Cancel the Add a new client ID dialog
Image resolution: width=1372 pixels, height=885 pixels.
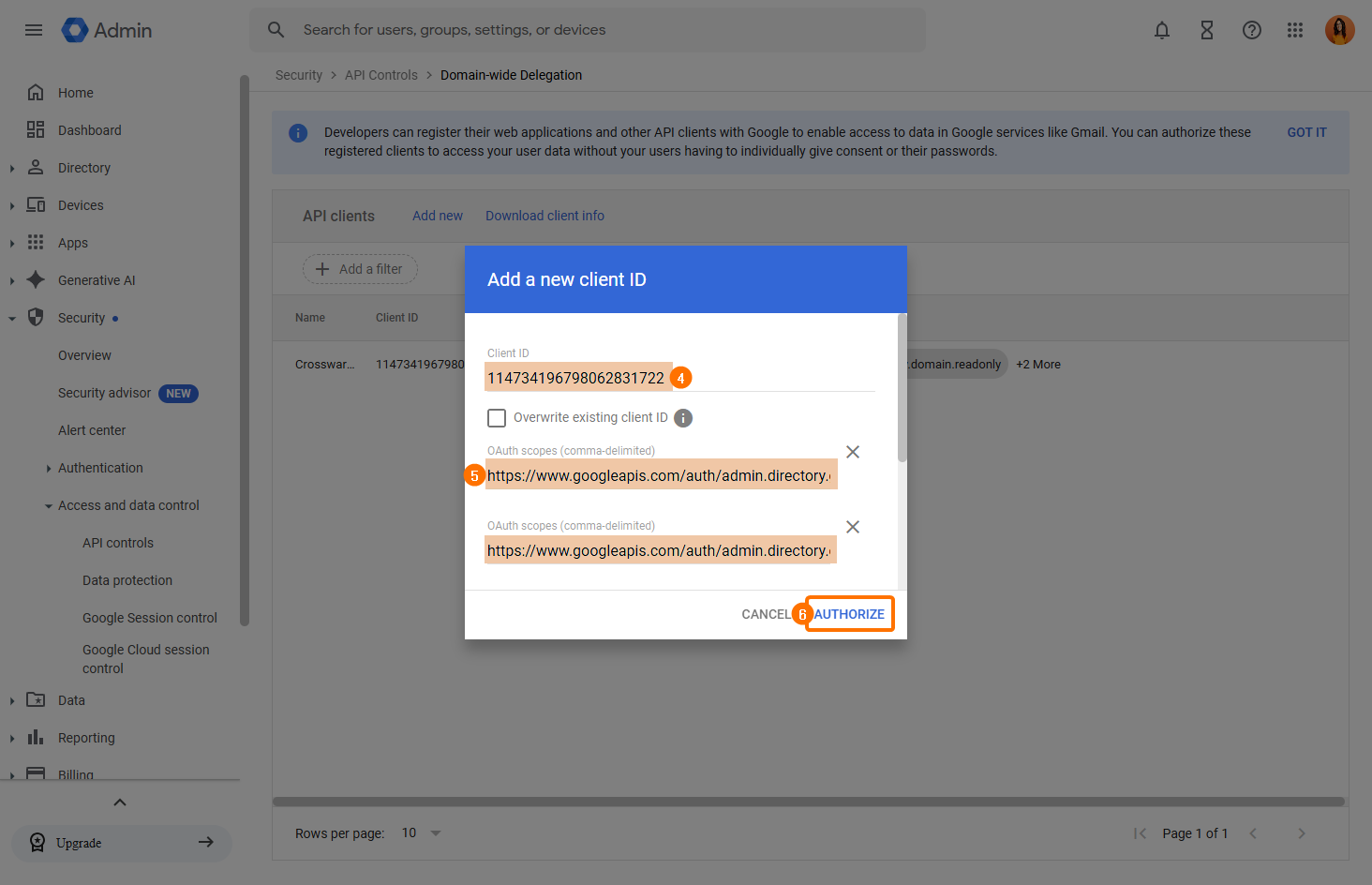point(766,614)
